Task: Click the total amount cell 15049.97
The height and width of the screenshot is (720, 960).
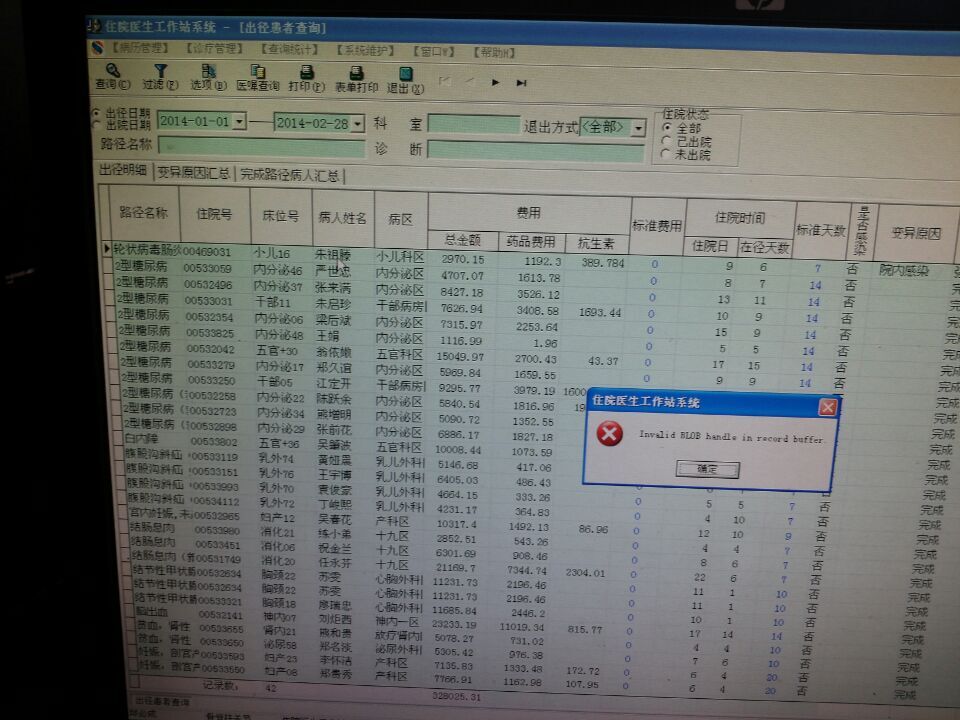Action: tap(460, 356)
